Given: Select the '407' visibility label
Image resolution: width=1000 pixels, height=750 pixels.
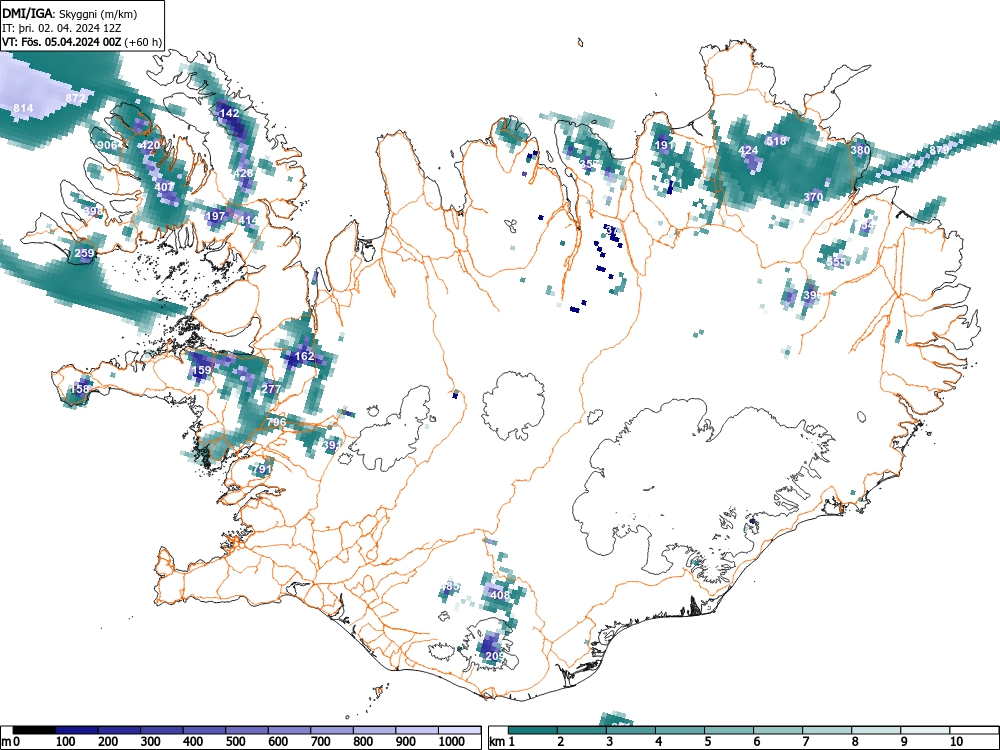Looking at the screenshot, I should tap(164, 187).
